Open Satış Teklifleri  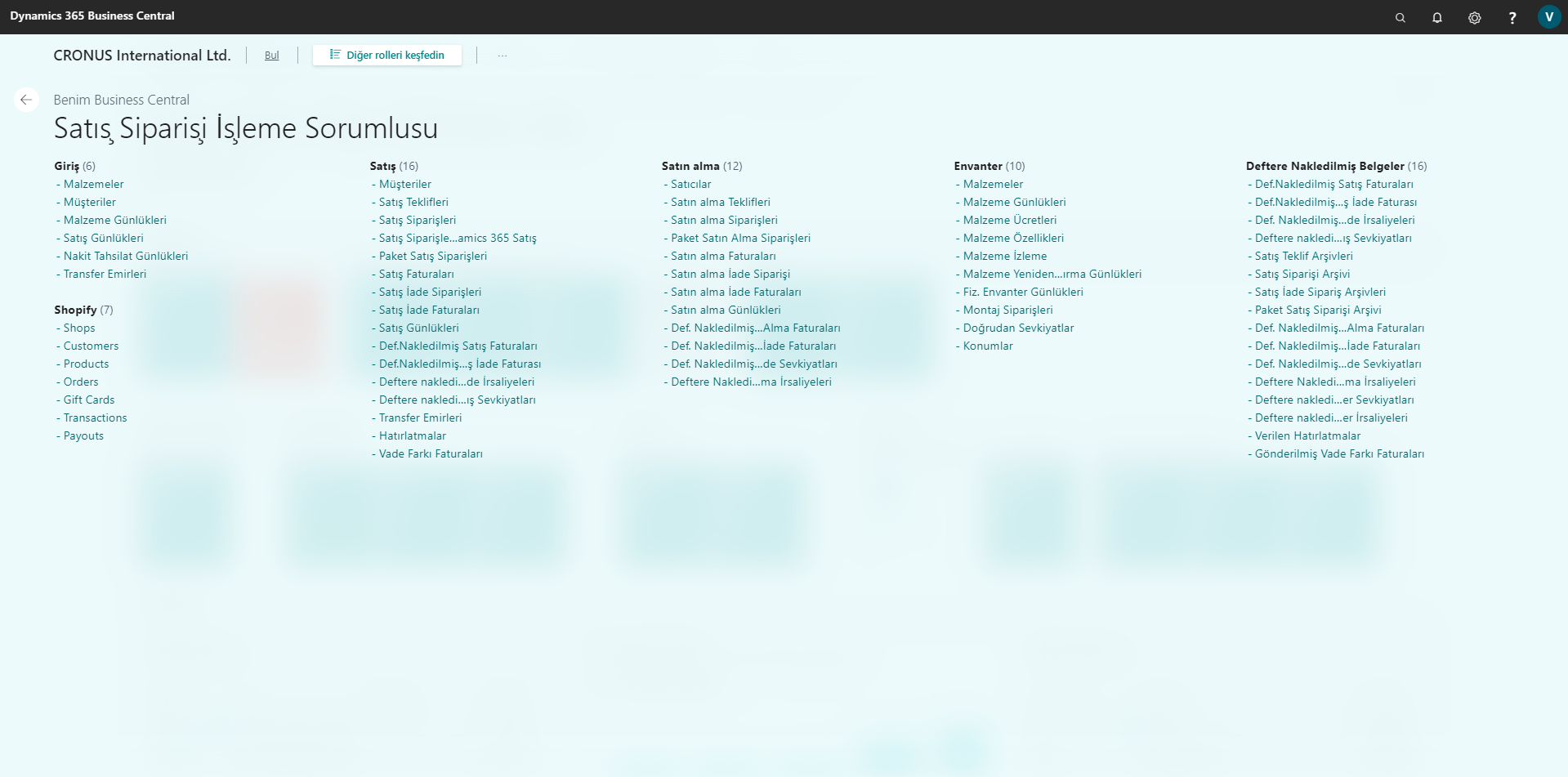413,202
